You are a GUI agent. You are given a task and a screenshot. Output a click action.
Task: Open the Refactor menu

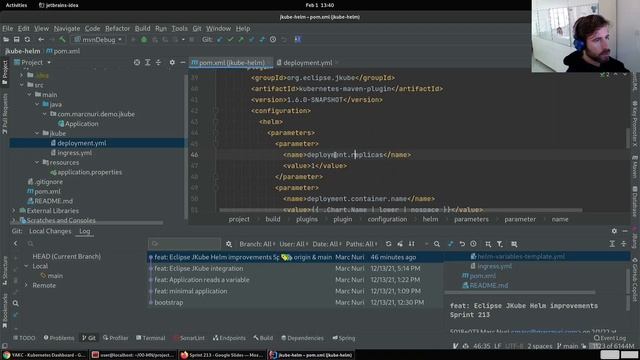[117, 29]
